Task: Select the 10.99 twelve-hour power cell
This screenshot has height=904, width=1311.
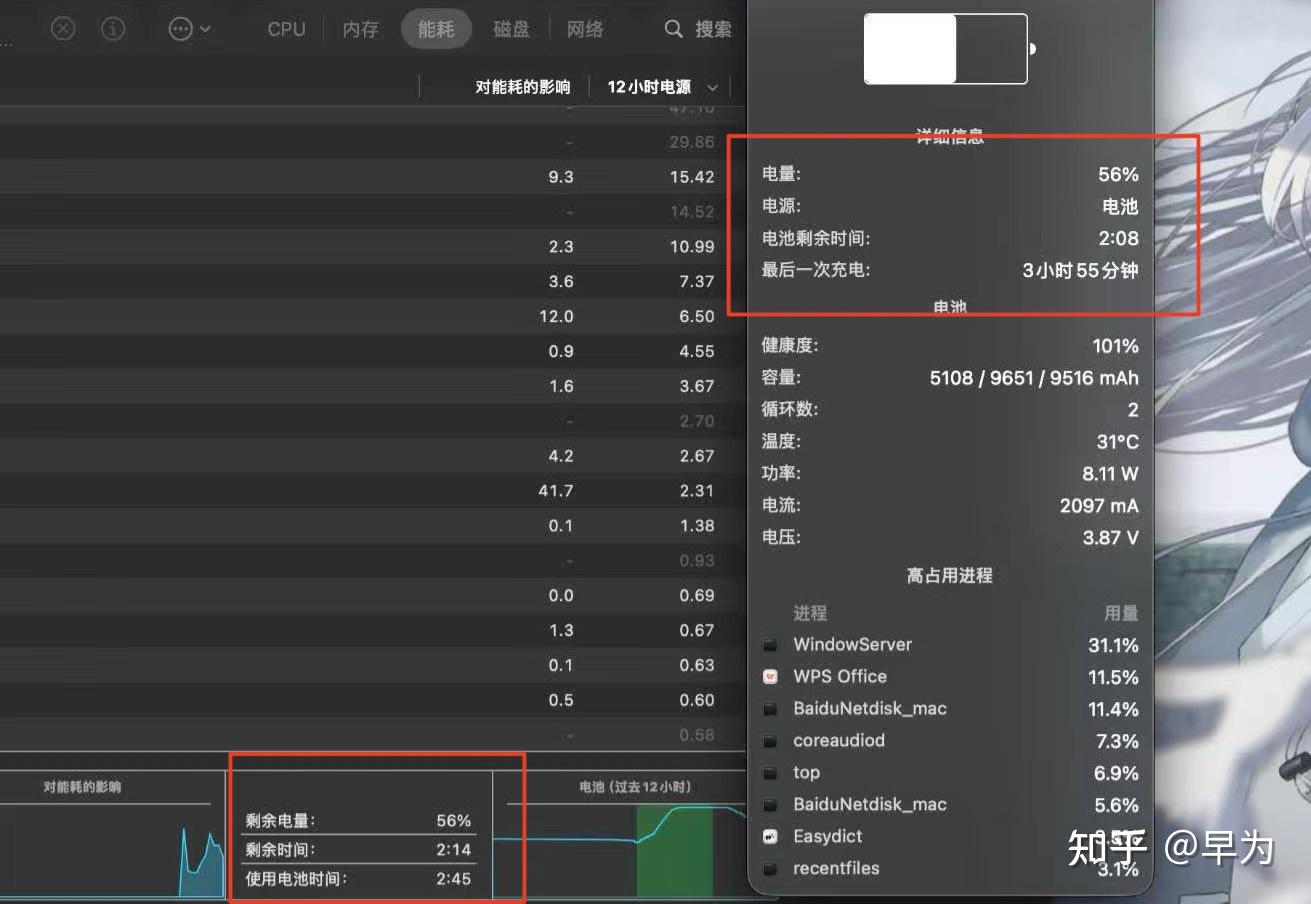Action: click(691, 247)
